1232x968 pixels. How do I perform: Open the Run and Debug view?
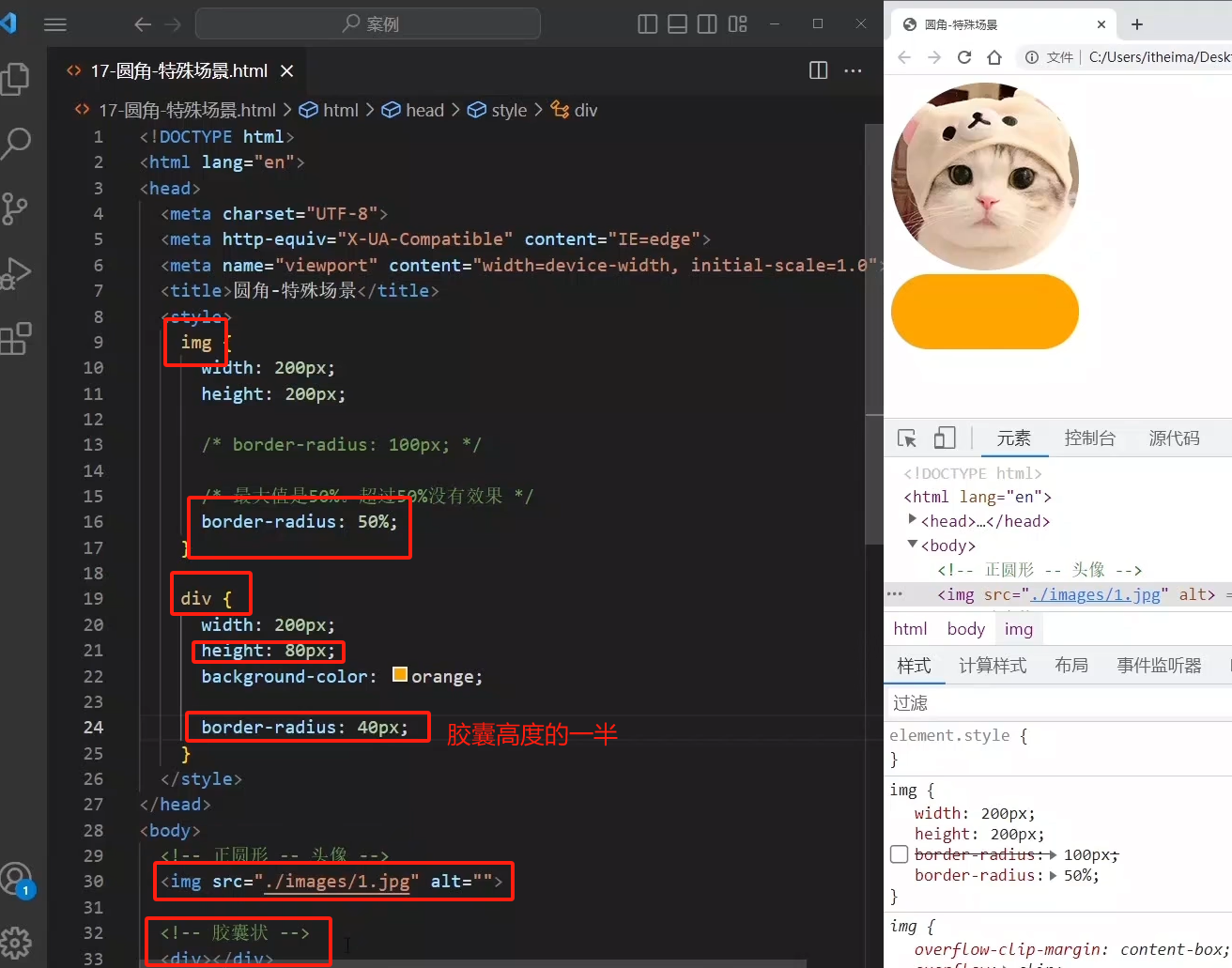16,273
